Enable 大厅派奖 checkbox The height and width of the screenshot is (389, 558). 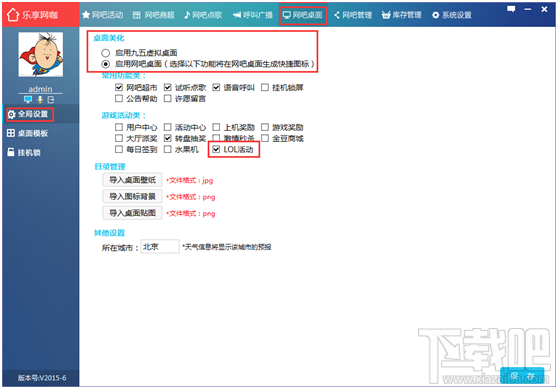point(119,138)
